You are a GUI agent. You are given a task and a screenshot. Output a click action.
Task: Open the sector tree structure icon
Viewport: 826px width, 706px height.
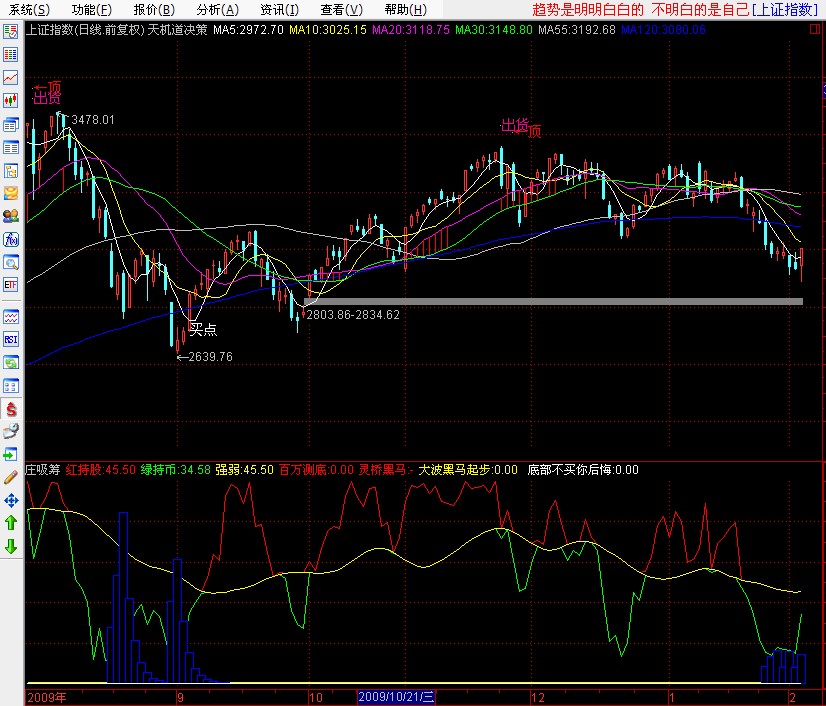point(11,171)
